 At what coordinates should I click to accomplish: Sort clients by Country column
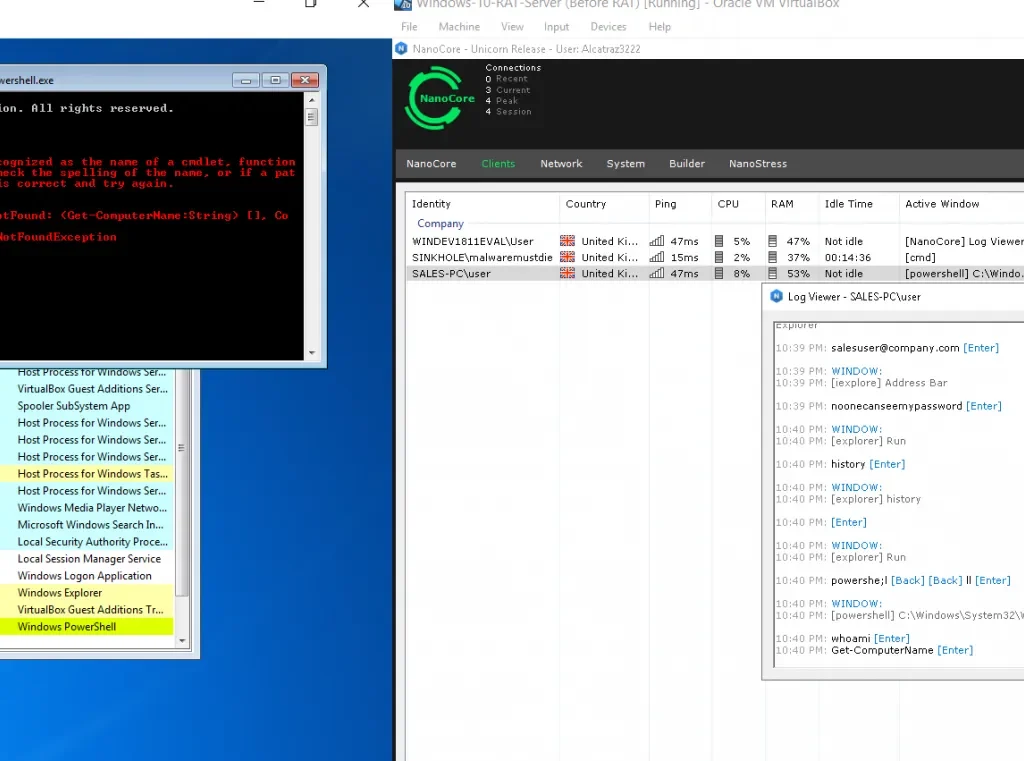604,204
